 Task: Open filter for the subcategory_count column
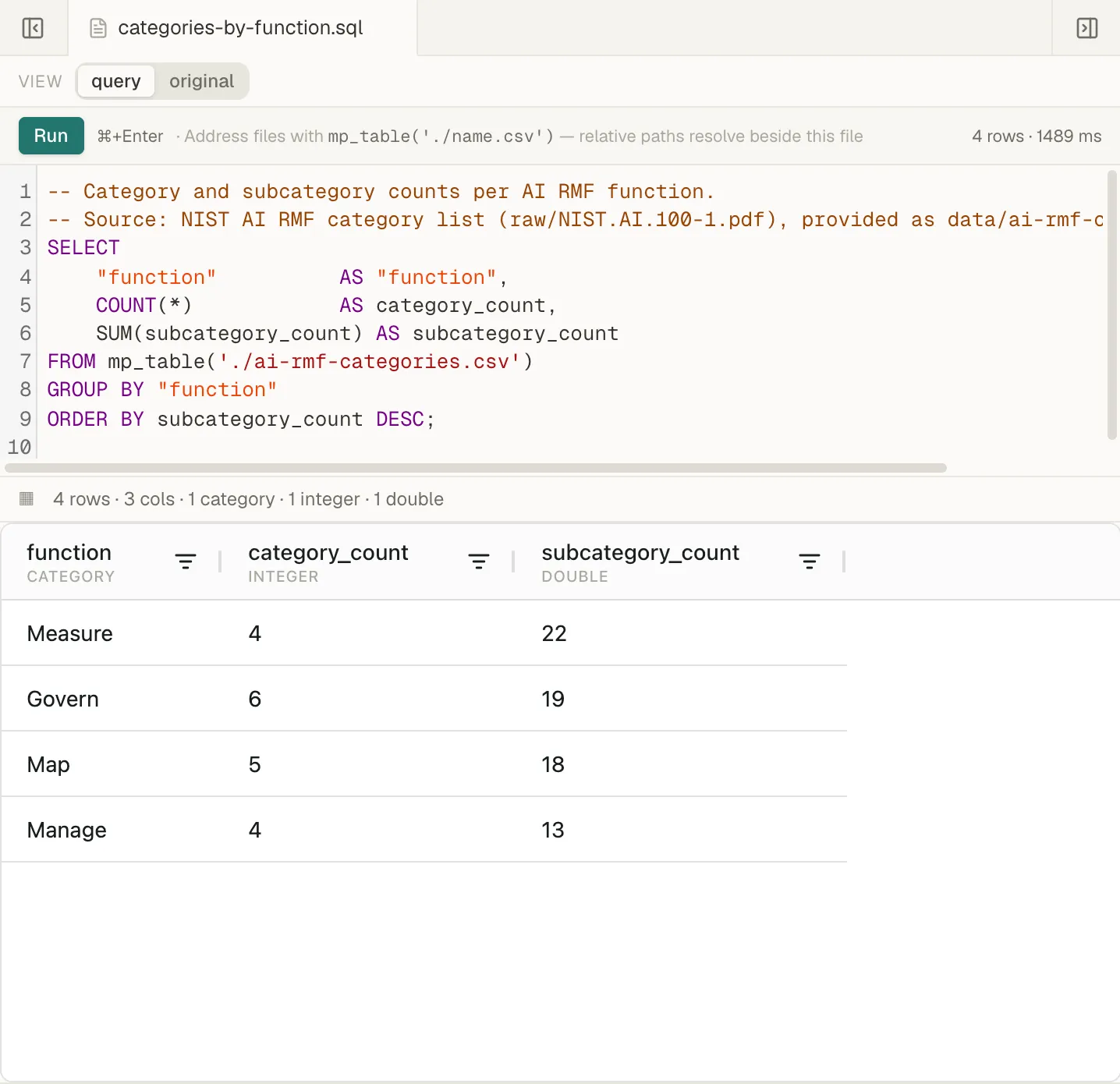810,561
